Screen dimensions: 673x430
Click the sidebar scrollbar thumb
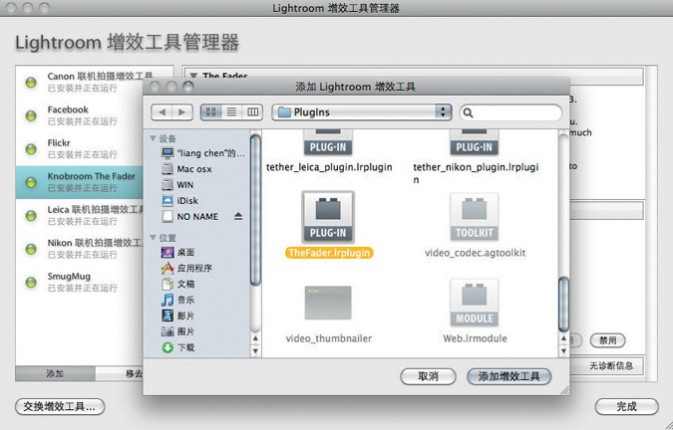click(255, 210)
